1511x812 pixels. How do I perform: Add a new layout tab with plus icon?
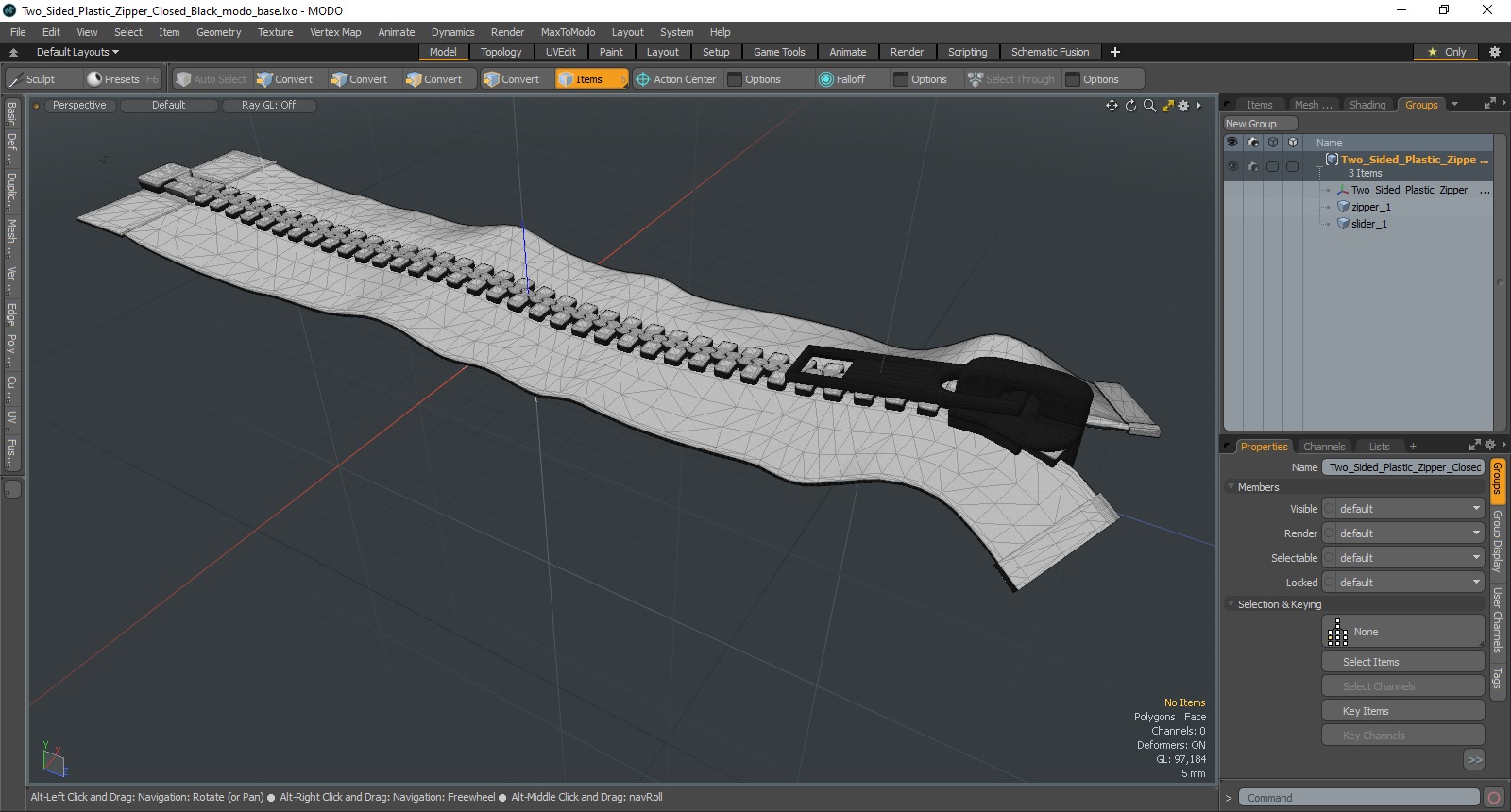pyautogui.click(x=1115, y=52)
